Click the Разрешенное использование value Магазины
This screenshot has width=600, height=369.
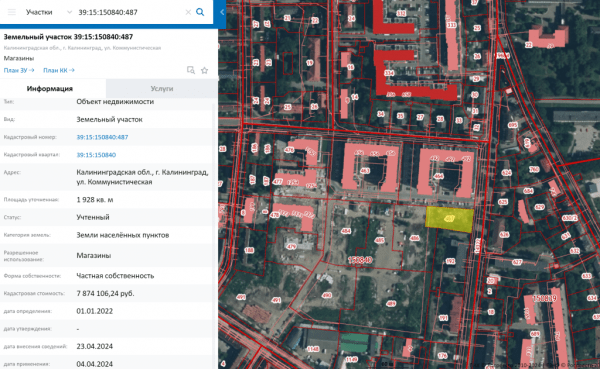click(x=94, y=255)
